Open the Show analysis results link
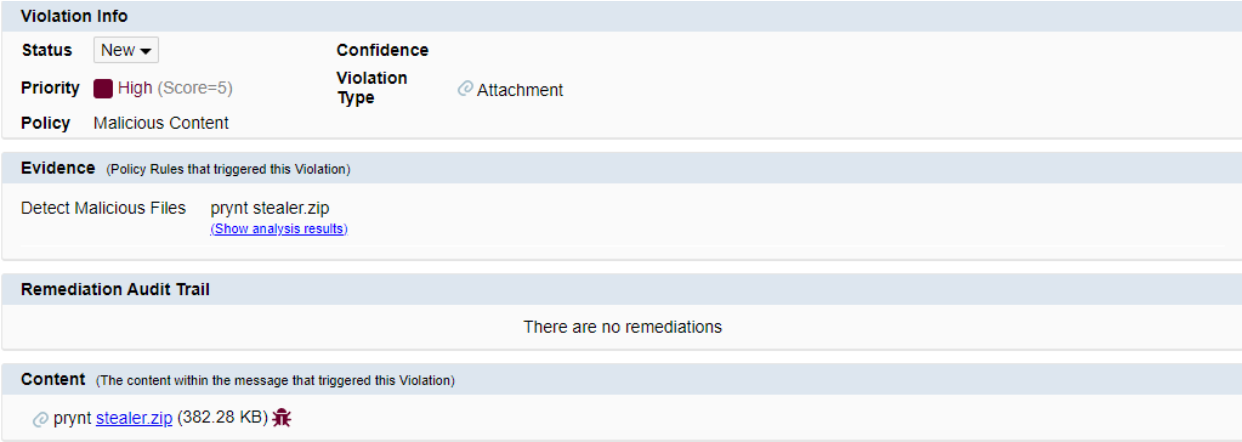The height and width of the screenshot is (442, 1242). (279, 229)
